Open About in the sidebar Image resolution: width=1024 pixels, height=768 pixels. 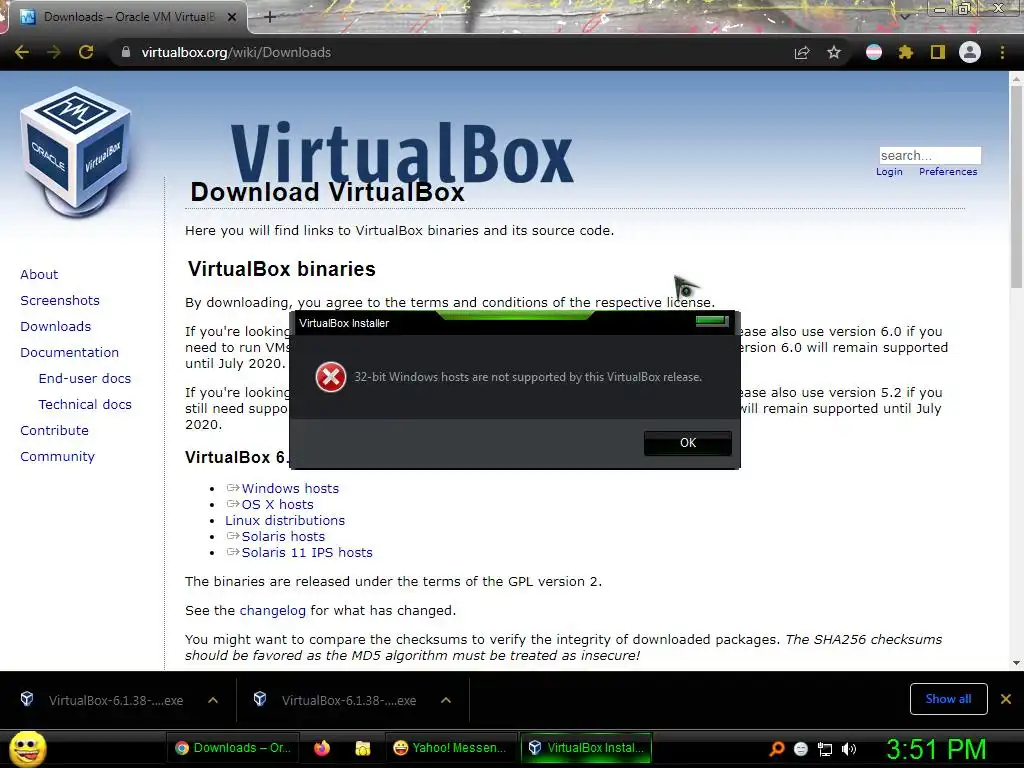click(x=39, y=274)
